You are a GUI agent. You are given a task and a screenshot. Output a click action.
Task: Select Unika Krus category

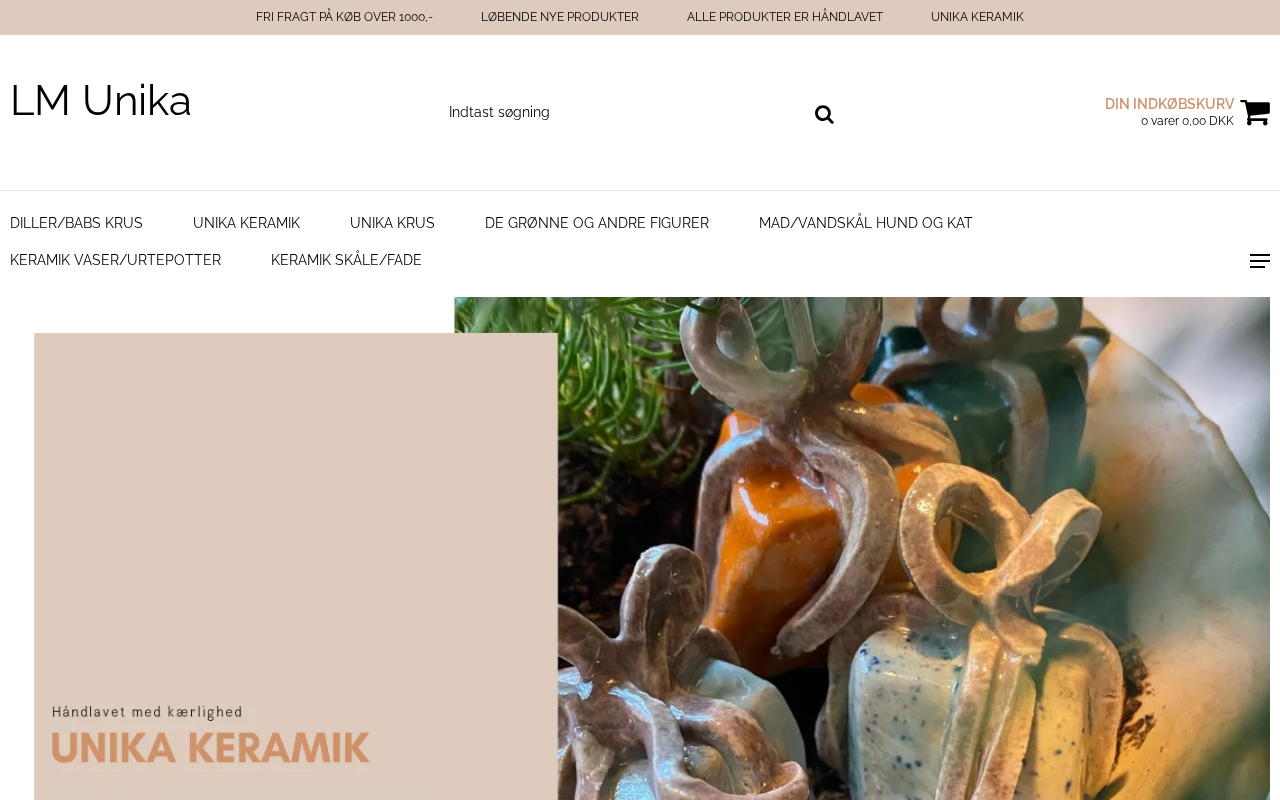click(x=392, y=223)
